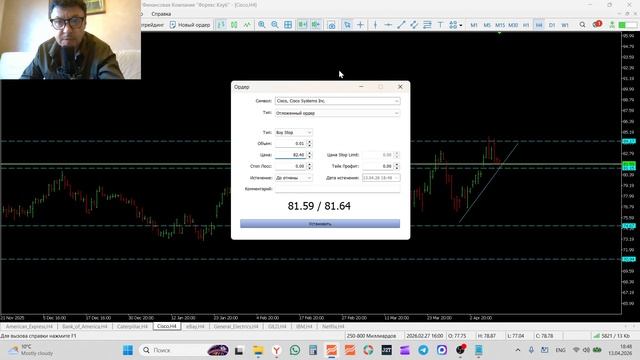640x360 pixels.
Task: Click the Стоп Лосс input field
Action: (290, 167)
